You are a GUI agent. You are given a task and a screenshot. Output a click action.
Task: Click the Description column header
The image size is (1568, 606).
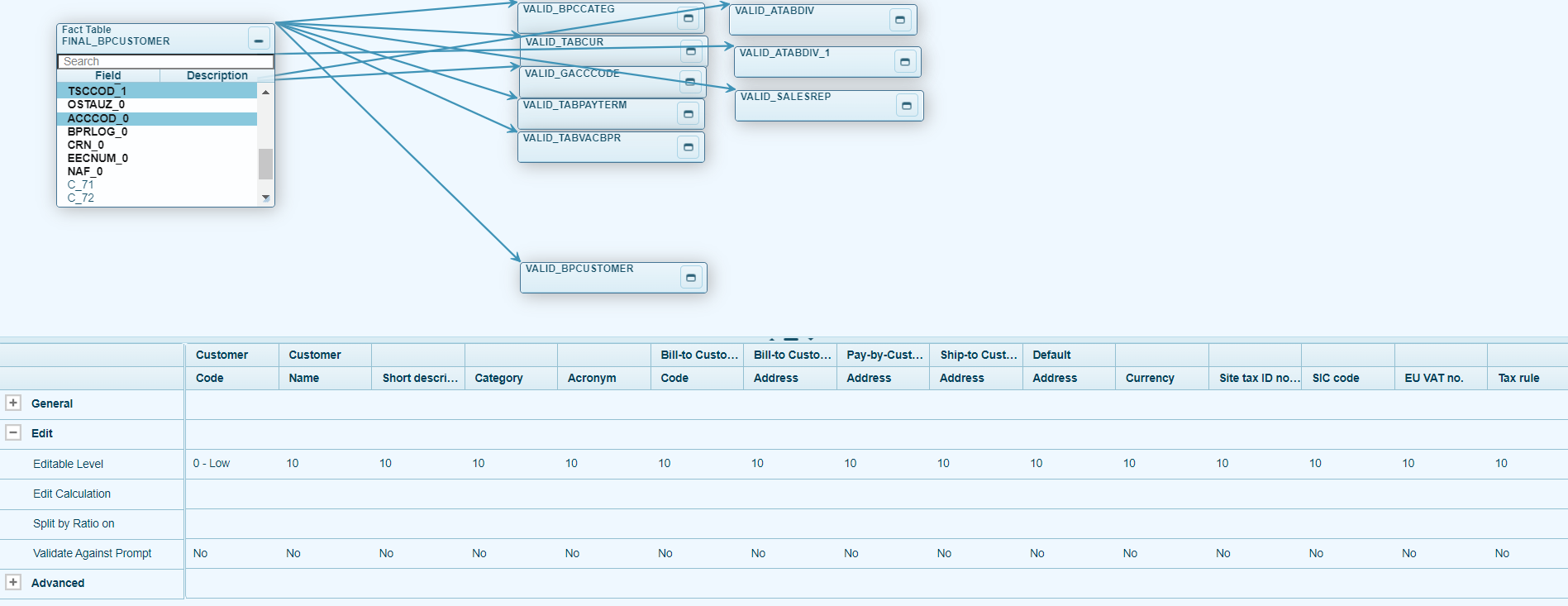pos(217,75)
